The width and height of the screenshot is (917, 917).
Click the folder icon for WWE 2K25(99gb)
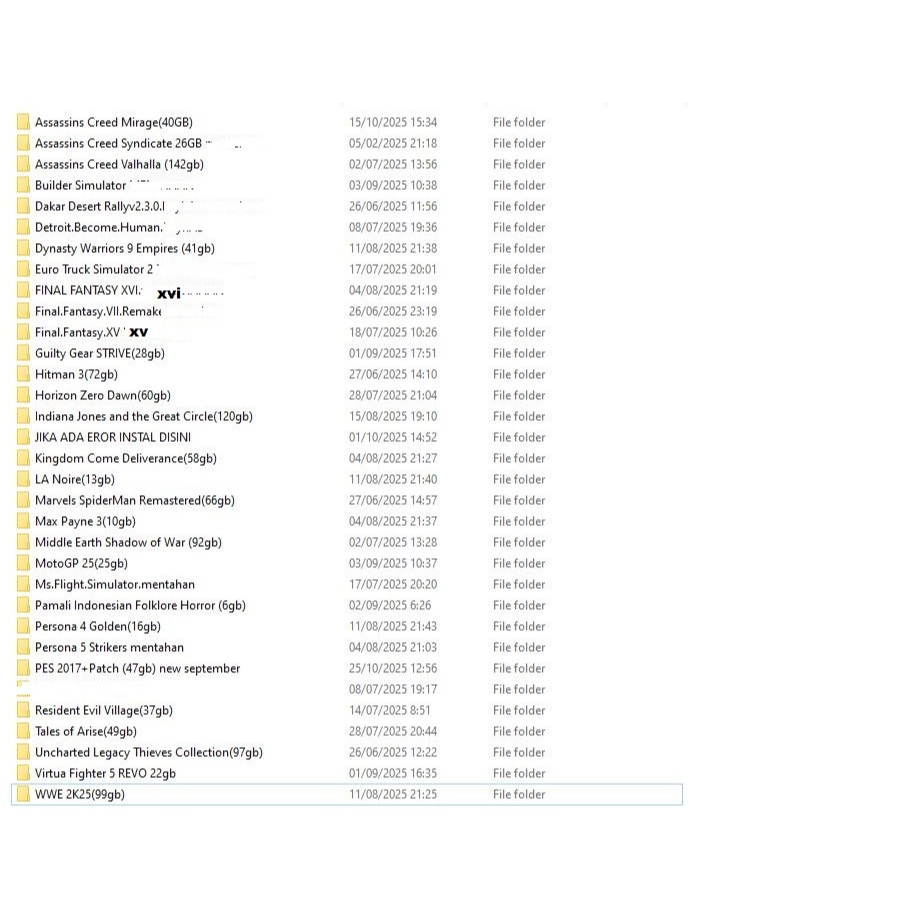pyautogui.click(x=23, y=794)
